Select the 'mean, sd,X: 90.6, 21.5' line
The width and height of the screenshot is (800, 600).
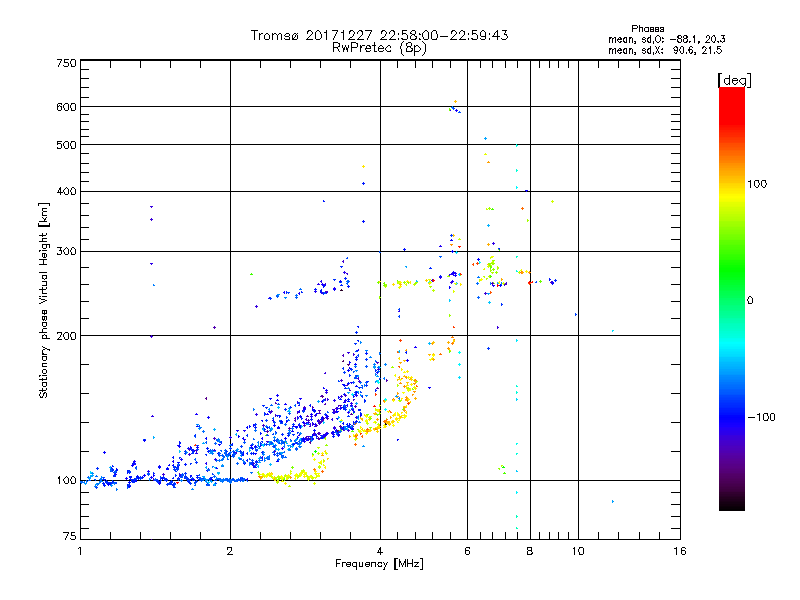point(665,50)
